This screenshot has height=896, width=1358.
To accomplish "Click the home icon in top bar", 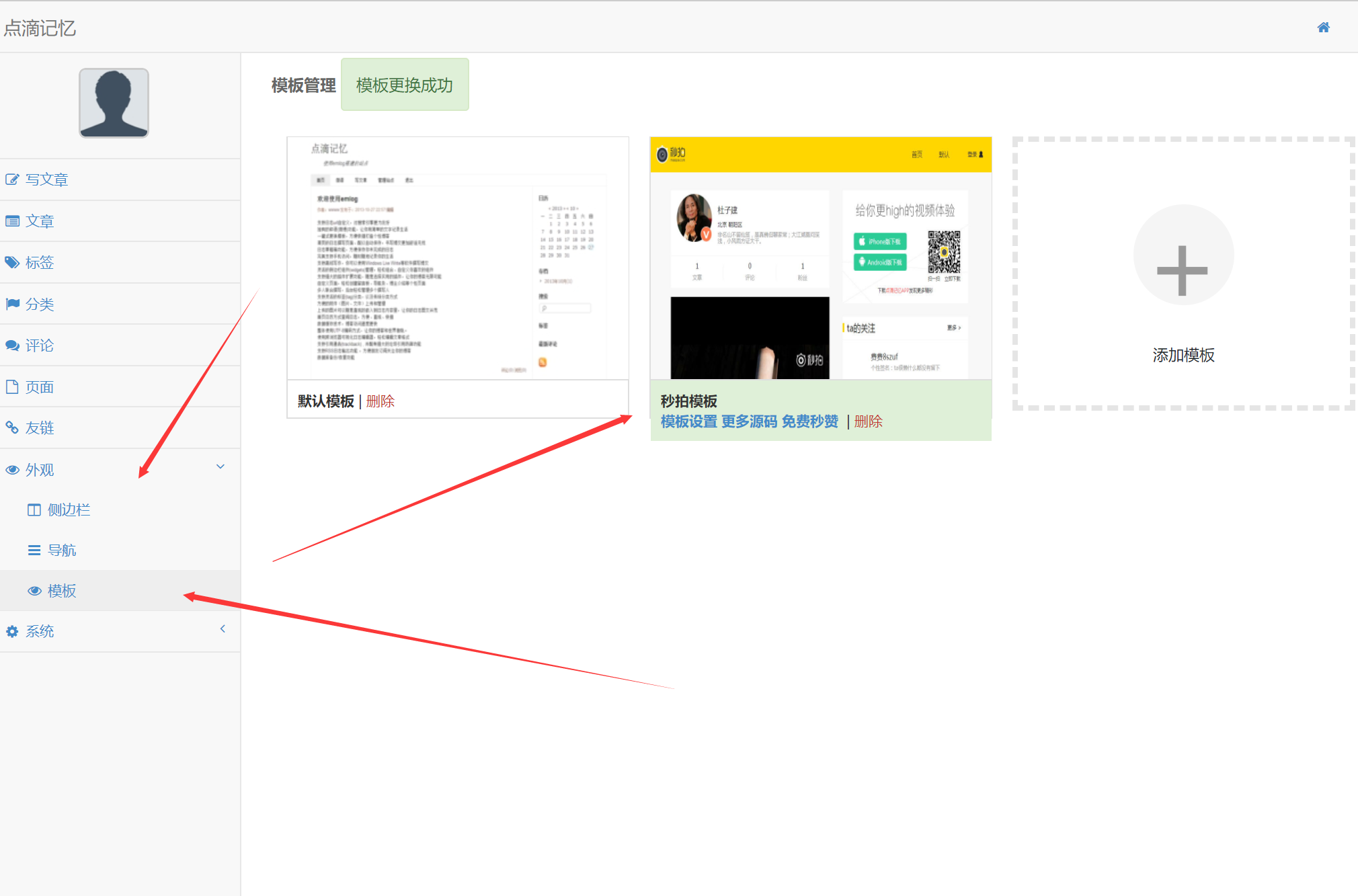I will pyautogui.click(x=1323, y=28).
